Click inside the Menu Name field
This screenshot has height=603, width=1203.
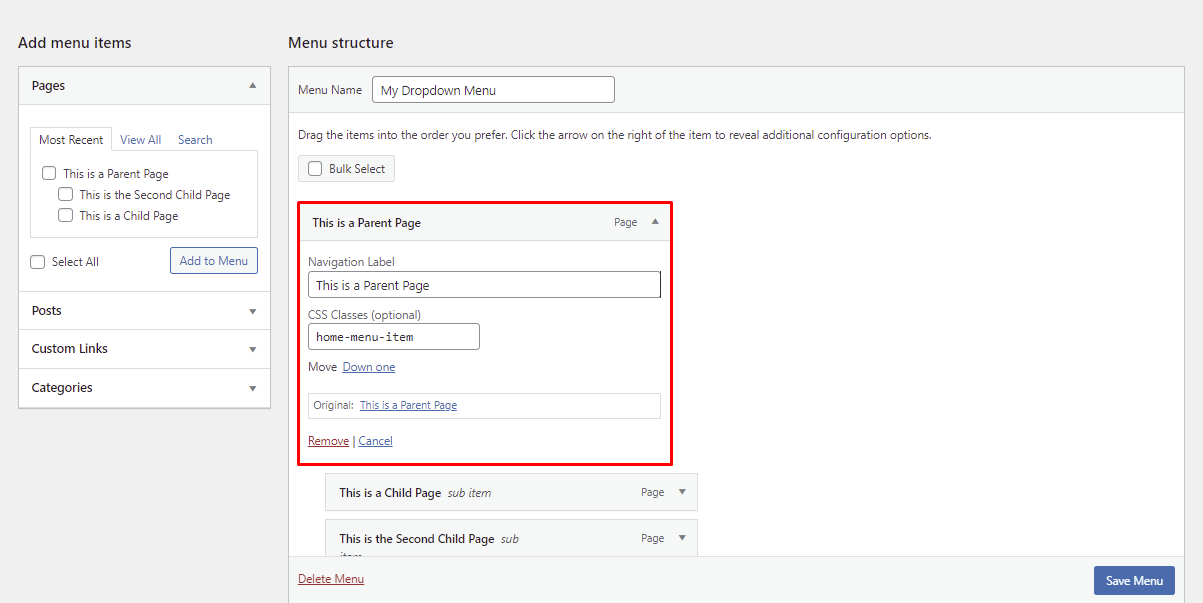(493, 89)
